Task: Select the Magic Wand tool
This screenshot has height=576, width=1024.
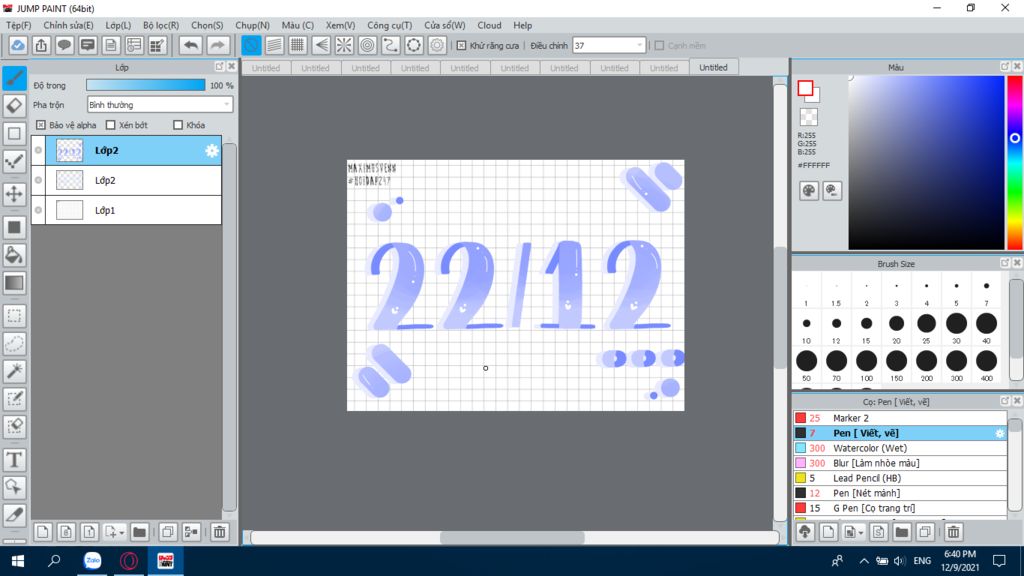Action: (14, 371)
